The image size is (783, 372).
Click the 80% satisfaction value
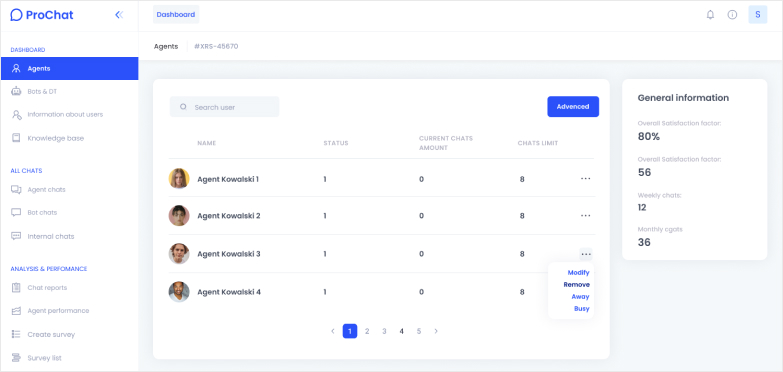coord(649,136)
